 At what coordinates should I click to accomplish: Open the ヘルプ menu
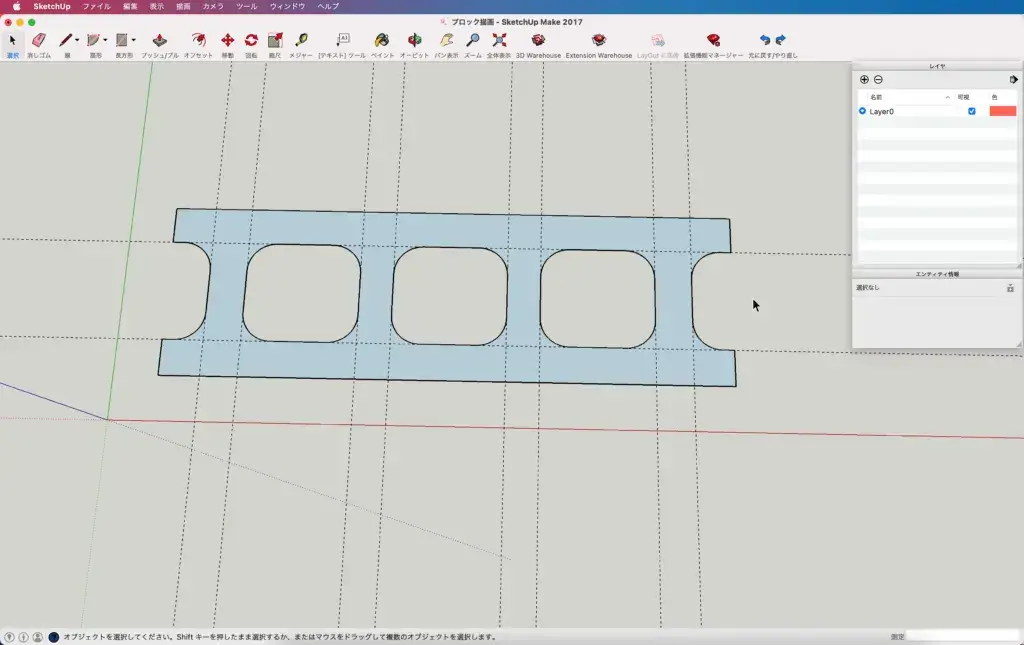(328, 7)
